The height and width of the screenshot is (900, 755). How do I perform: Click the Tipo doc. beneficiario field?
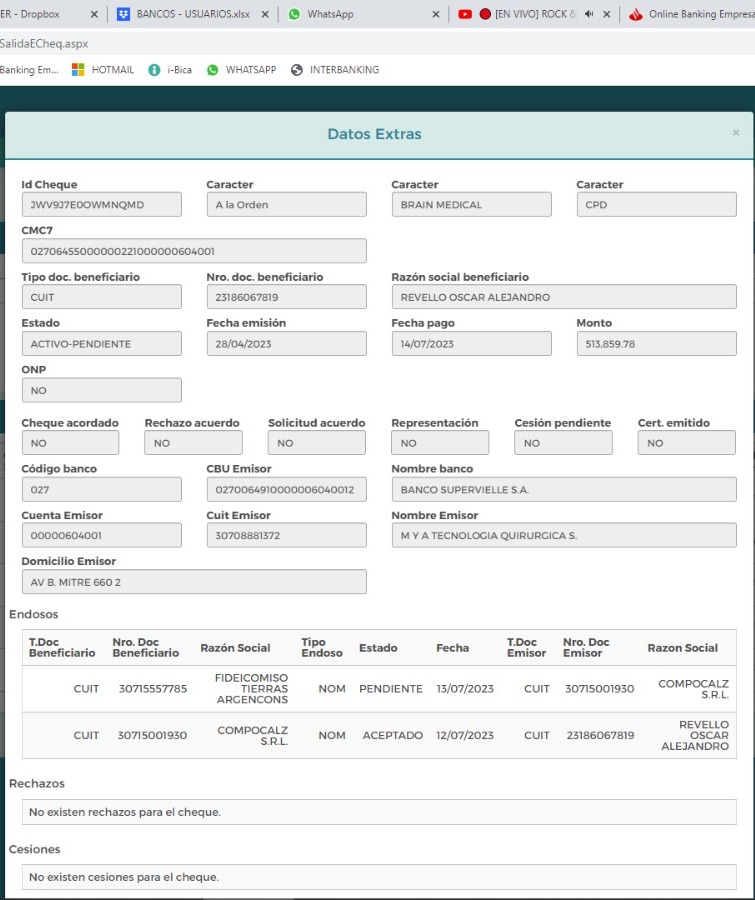pyautogui.click(x=102, y=297)
